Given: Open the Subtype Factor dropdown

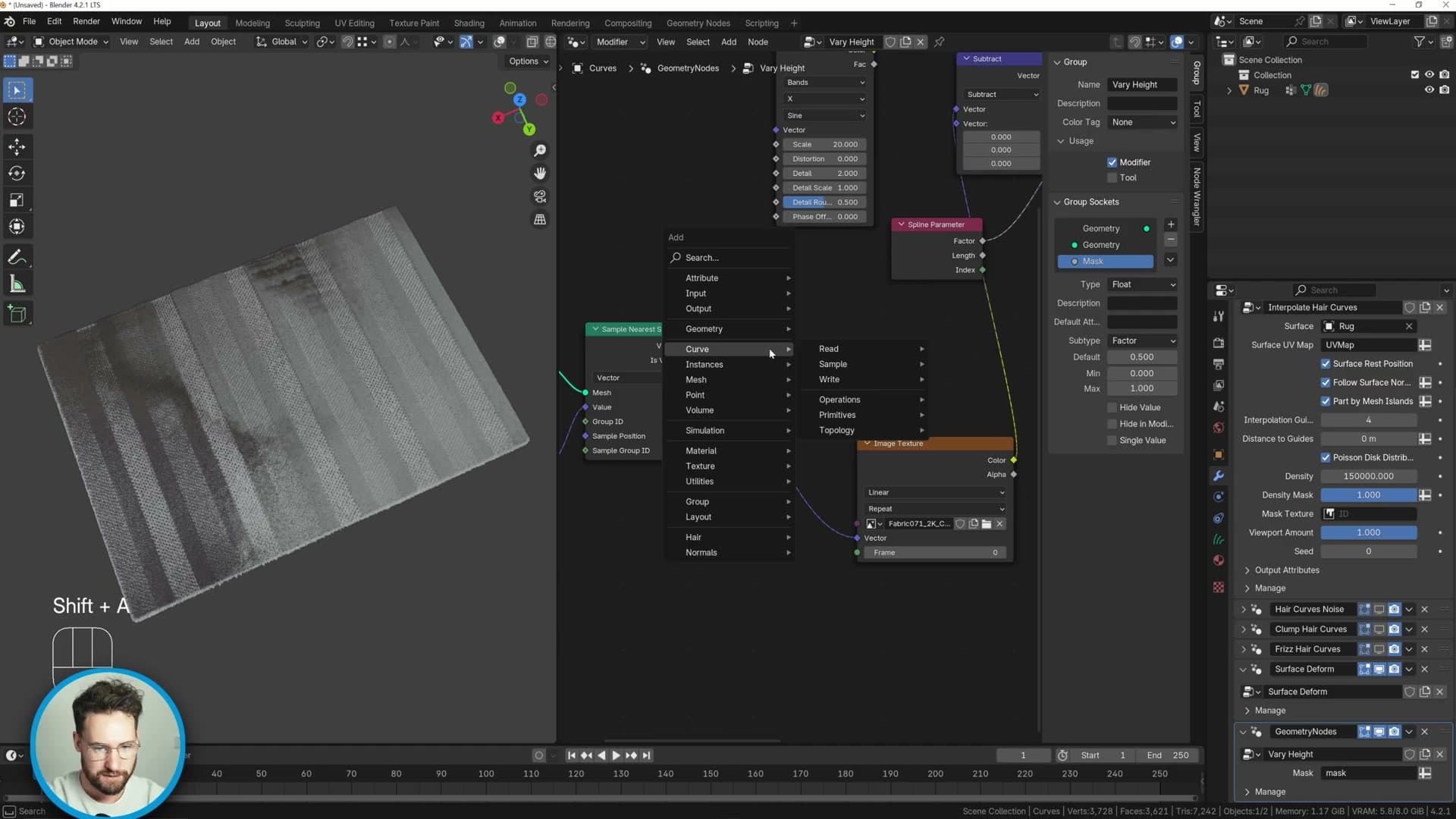Looking at the screenshot, I should (1142, 341).
